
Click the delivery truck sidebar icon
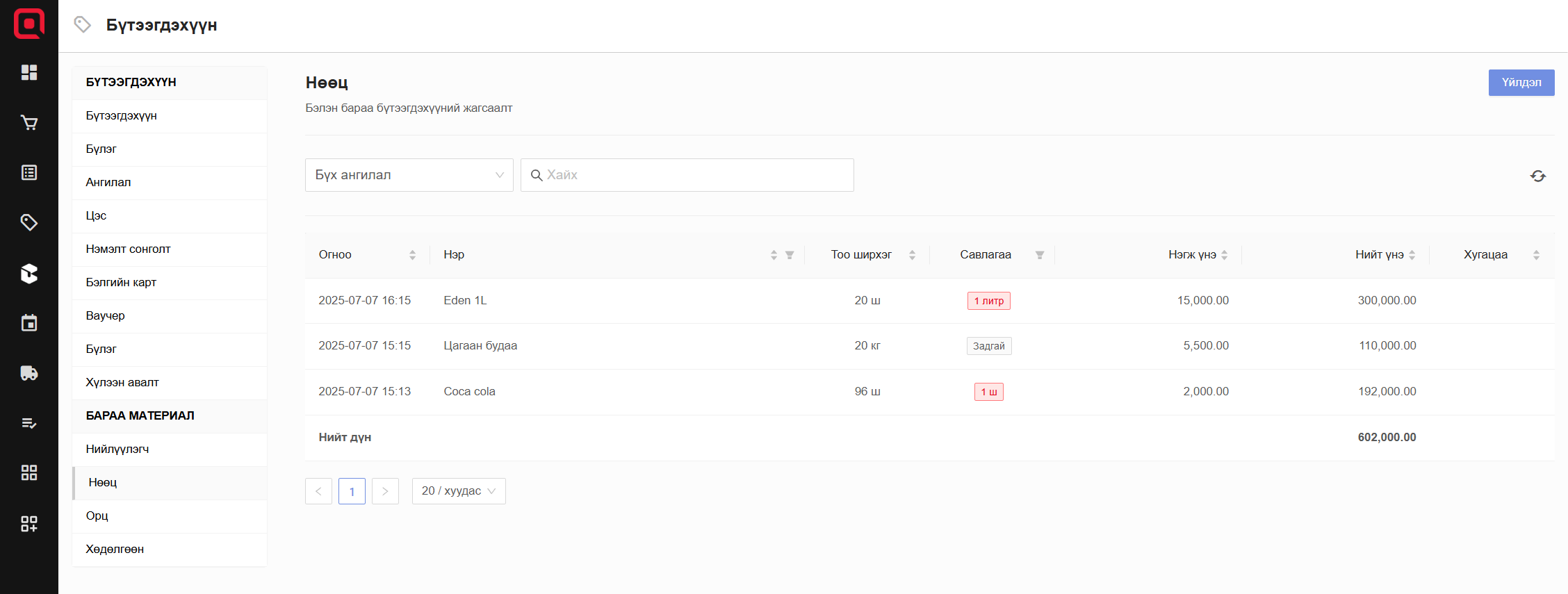[x=29, y=373]
